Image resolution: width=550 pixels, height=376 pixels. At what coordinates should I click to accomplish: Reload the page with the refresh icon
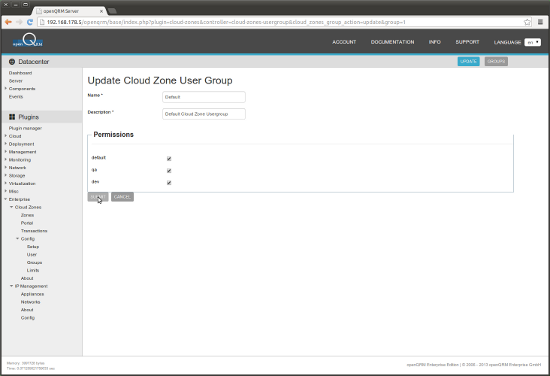point(30,22)
